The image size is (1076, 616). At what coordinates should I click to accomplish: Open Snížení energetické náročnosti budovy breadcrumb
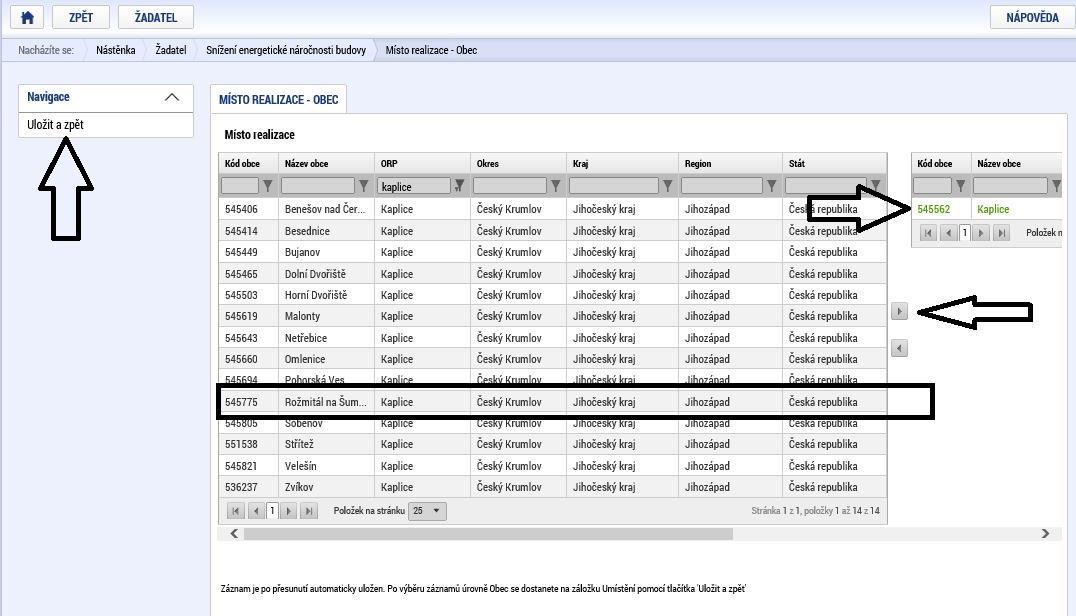(x=286, y=50)
